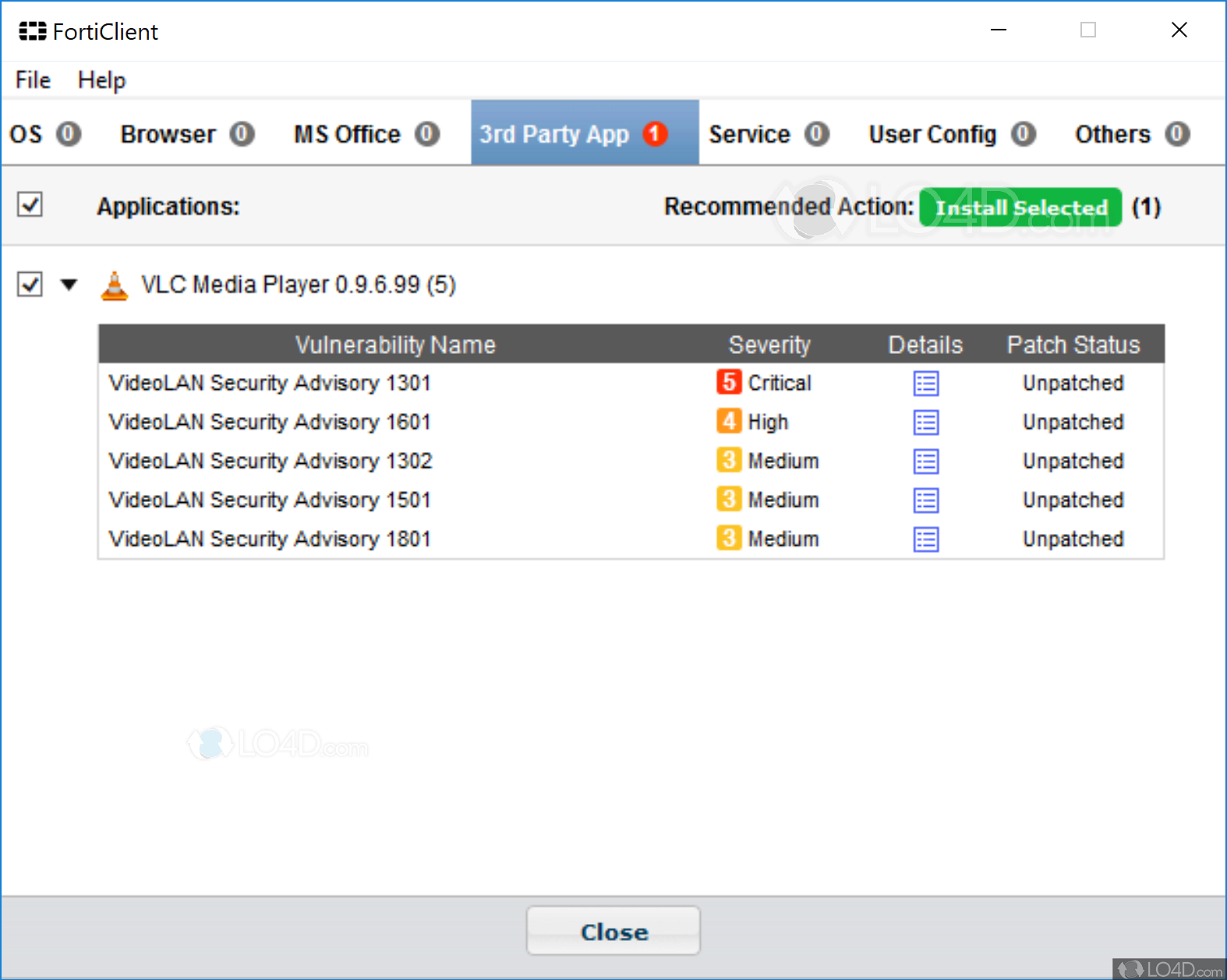Switch to the Browser tab
Image resolution: width=1227 pixels, height=980 pixels.
coord(186,134)
